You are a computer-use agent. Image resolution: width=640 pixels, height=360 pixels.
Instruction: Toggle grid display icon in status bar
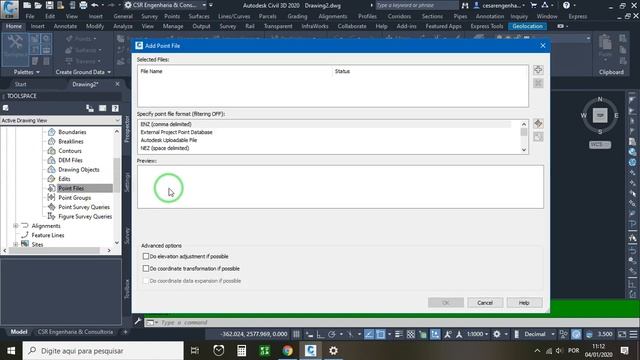click(x=296, y=334)
